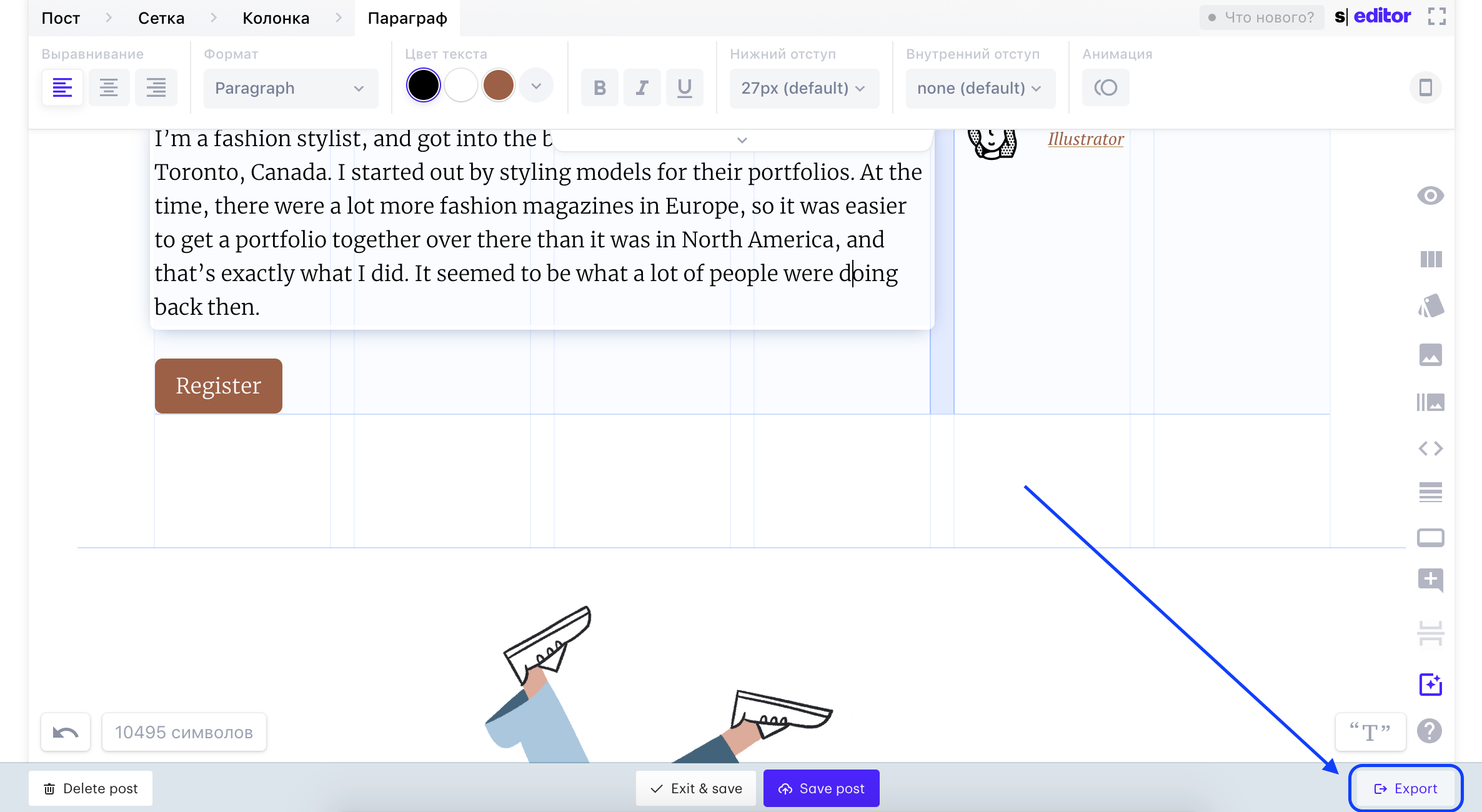Insert an image using the sidebar image icon
1482x812 pixels.
pyautogui.click(x=1431, y=354)
